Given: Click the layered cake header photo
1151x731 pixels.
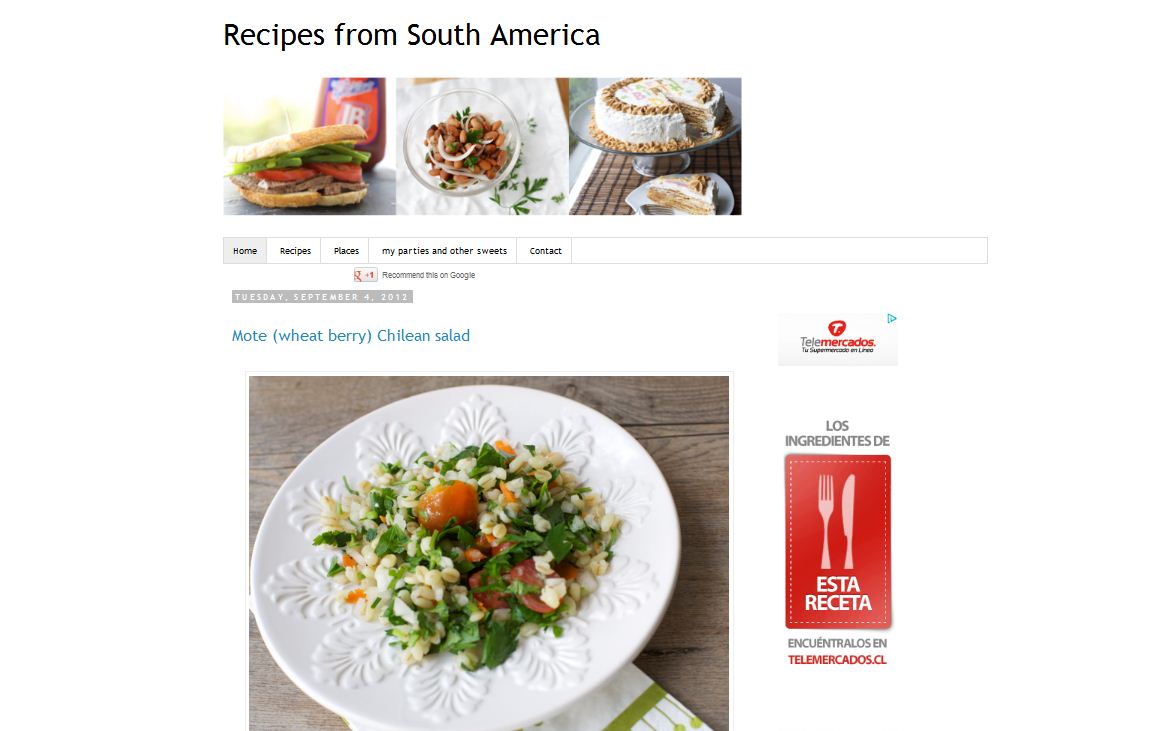Looking at the screenshot, I should 656,146.
